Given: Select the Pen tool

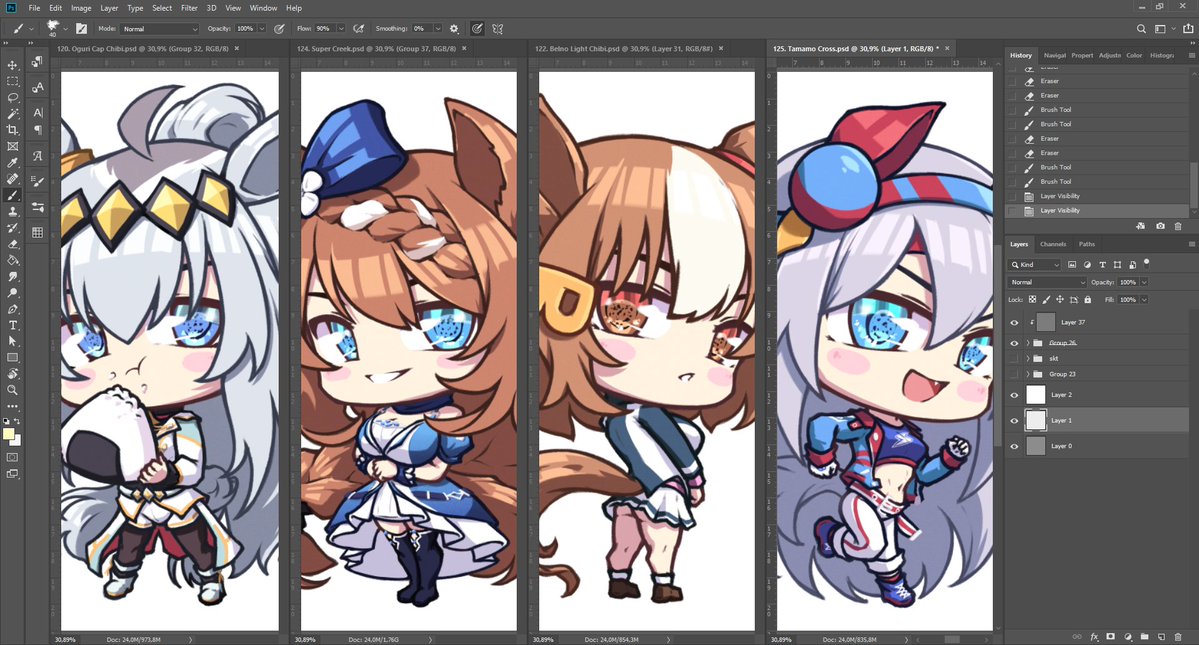Looking at the screenshot, I should coord(12,310).
